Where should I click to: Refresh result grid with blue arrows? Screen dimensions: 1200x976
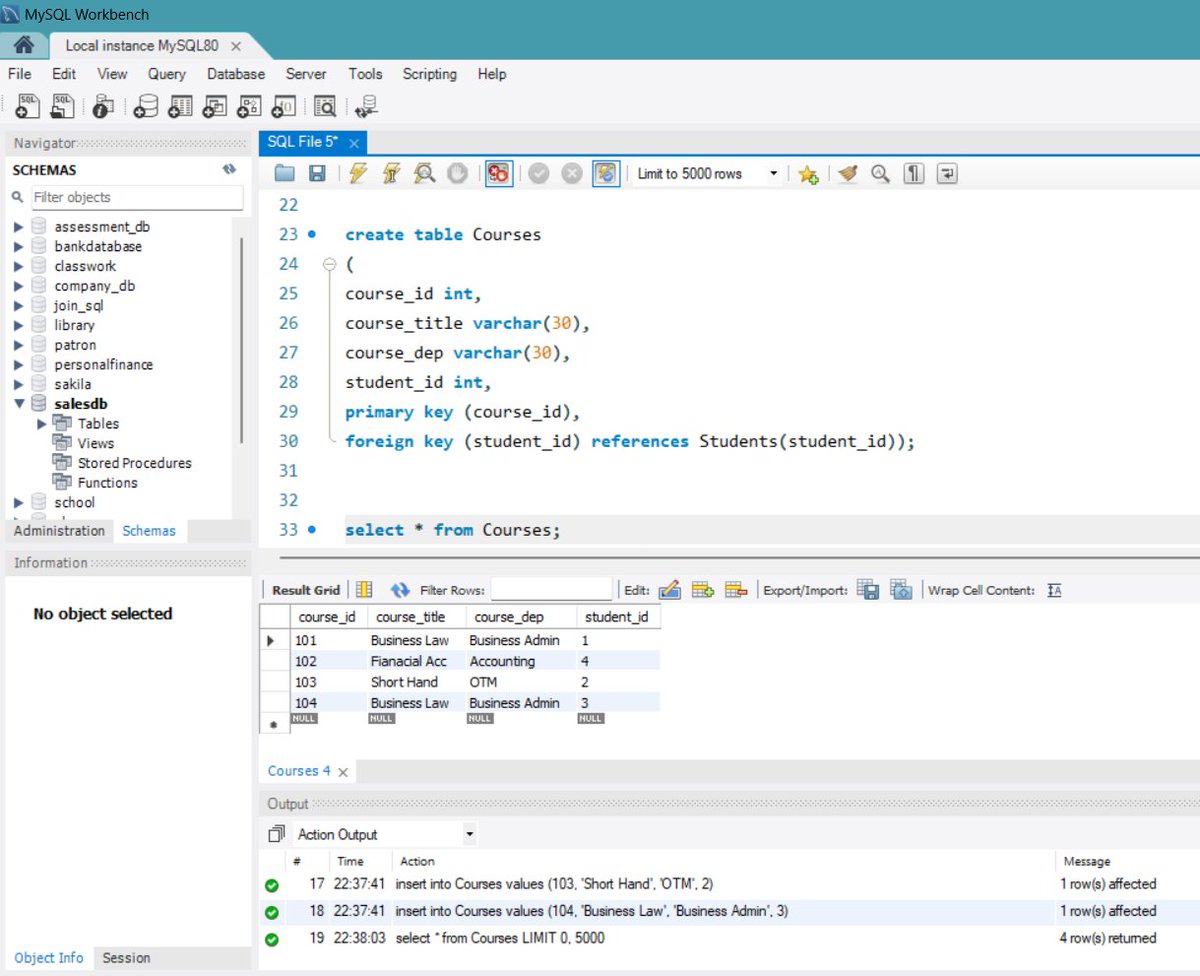400,590
